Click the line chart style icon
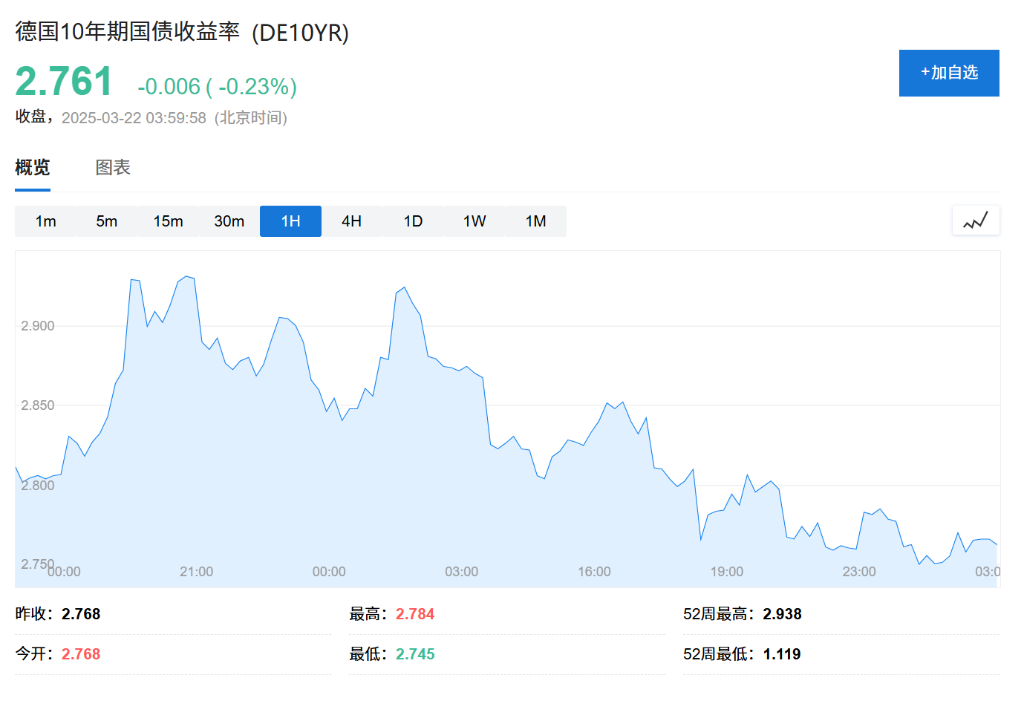Image resolution: width=1024 pixels, height=702 pixels. (x=975, y=220)
